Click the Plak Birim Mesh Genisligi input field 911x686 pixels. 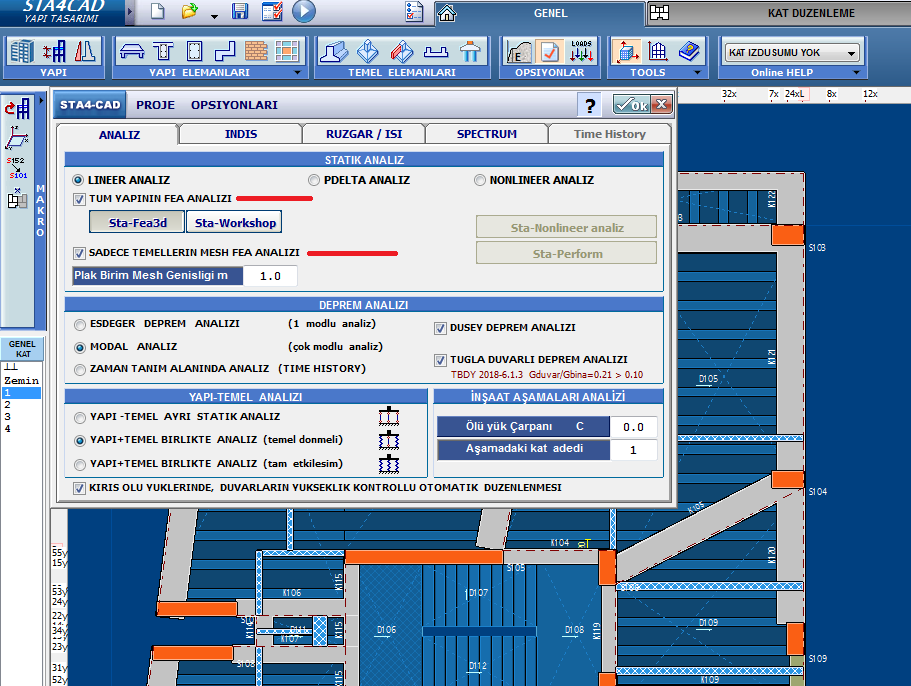tap(270, 275)
